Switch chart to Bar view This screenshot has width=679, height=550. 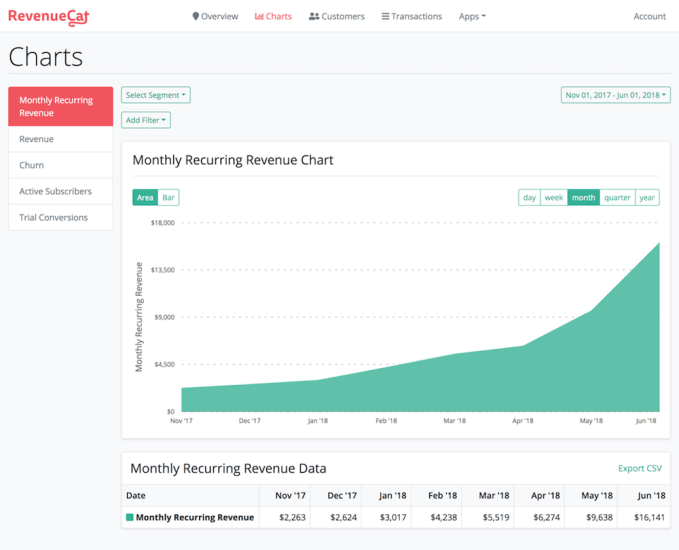[169, 197]
